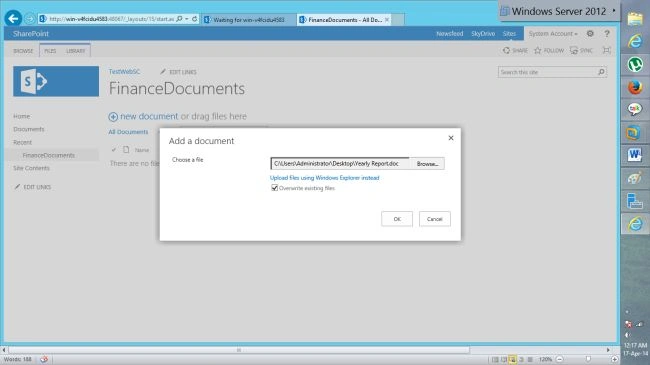This screenshot has height=365, width=650.
Task: Click the focus on content icon
Action: (606, 51)
